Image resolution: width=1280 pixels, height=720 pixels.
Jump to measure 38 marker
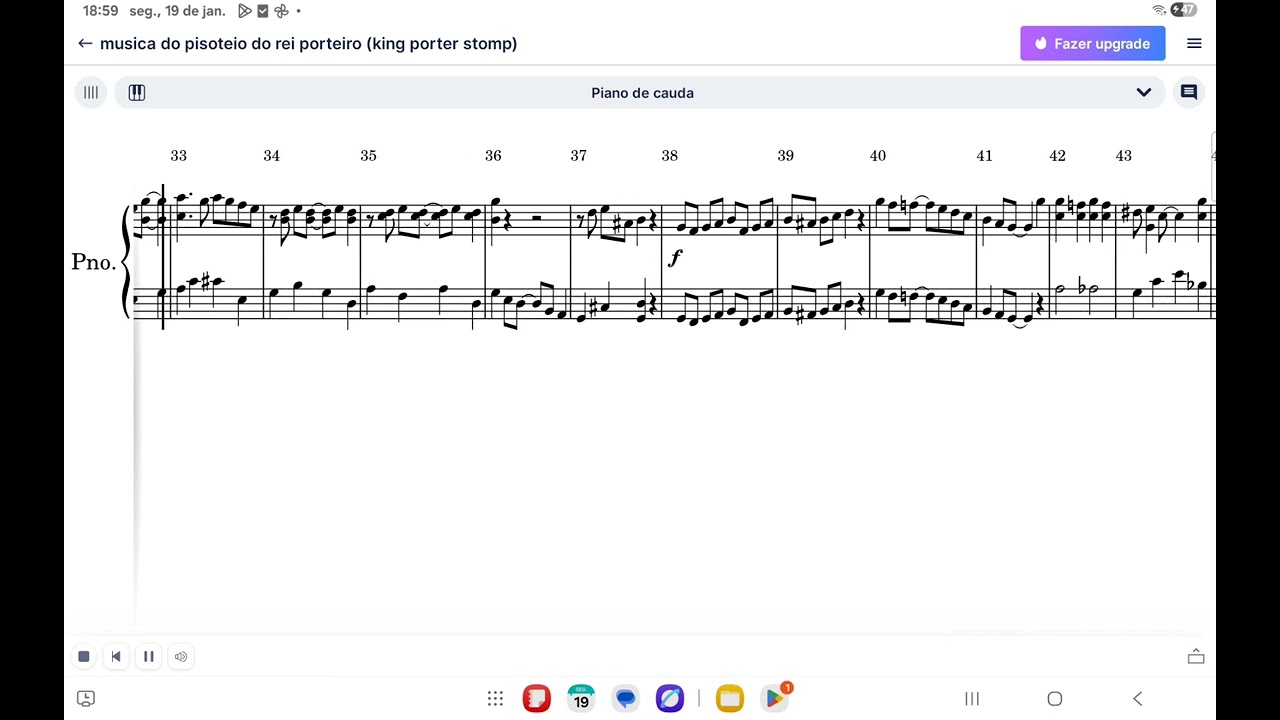click(670, 156)
